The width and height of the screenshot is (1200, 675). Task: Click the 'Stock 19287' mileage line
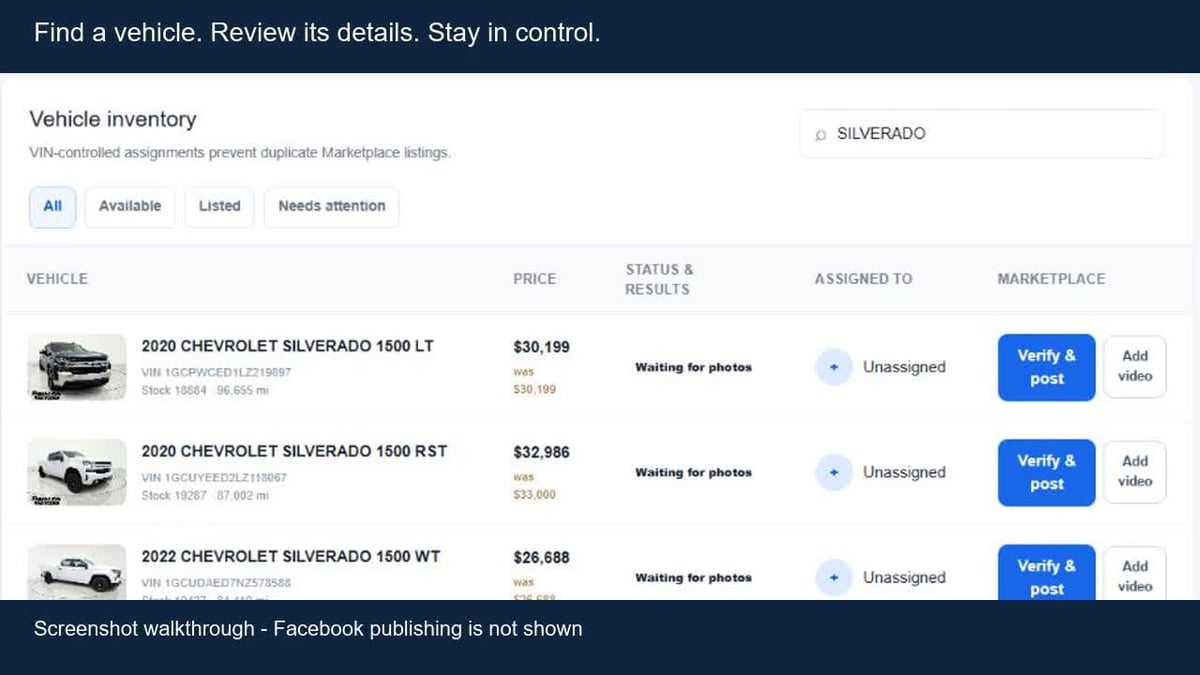[x=205, y=495]
